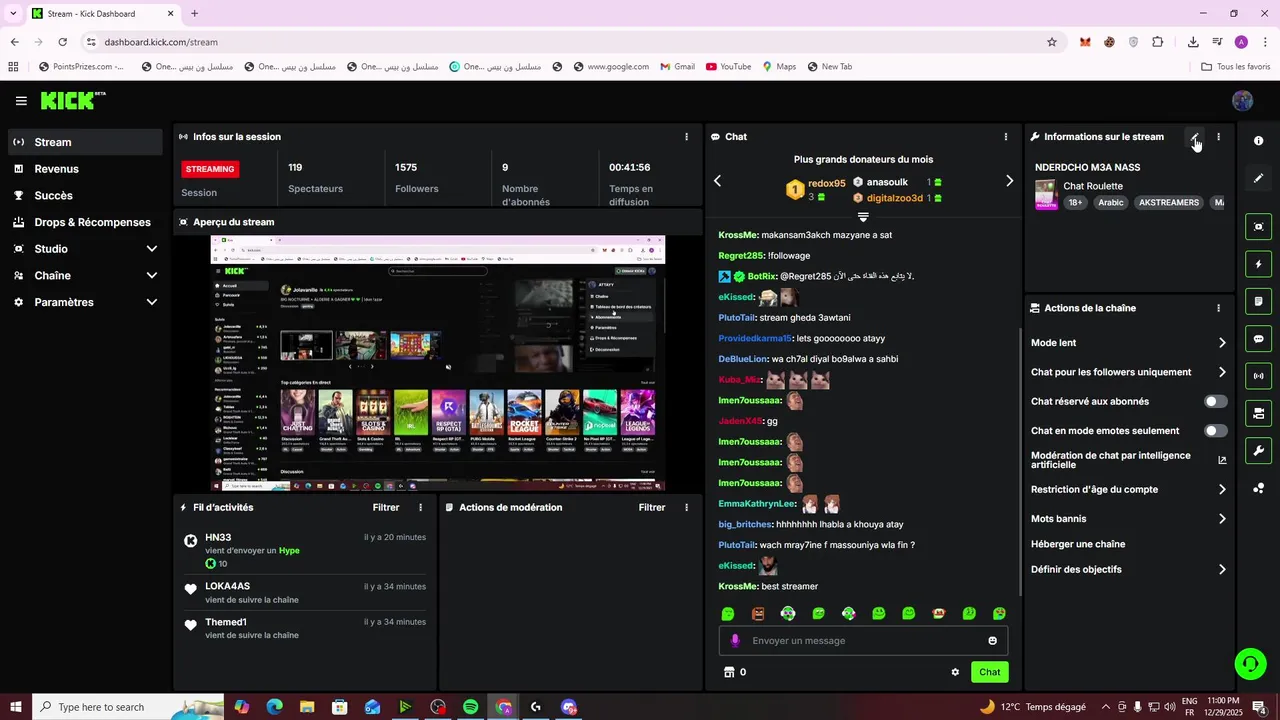The width and height of the screenshot is (1280, 720).
Task: Go to Succès in the left sidebar
Action: tap(86, 196)
